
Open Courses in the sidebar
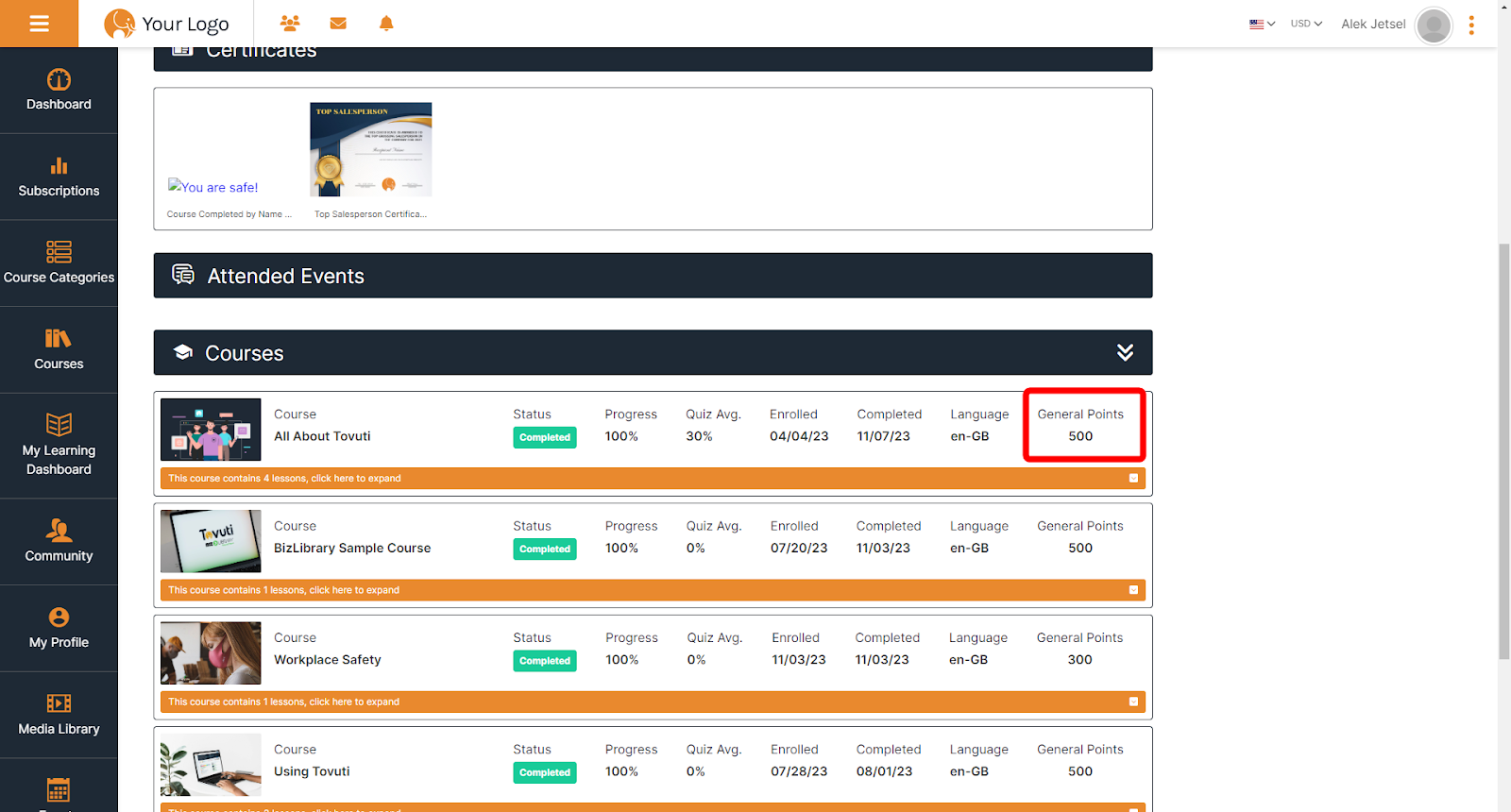59,350
